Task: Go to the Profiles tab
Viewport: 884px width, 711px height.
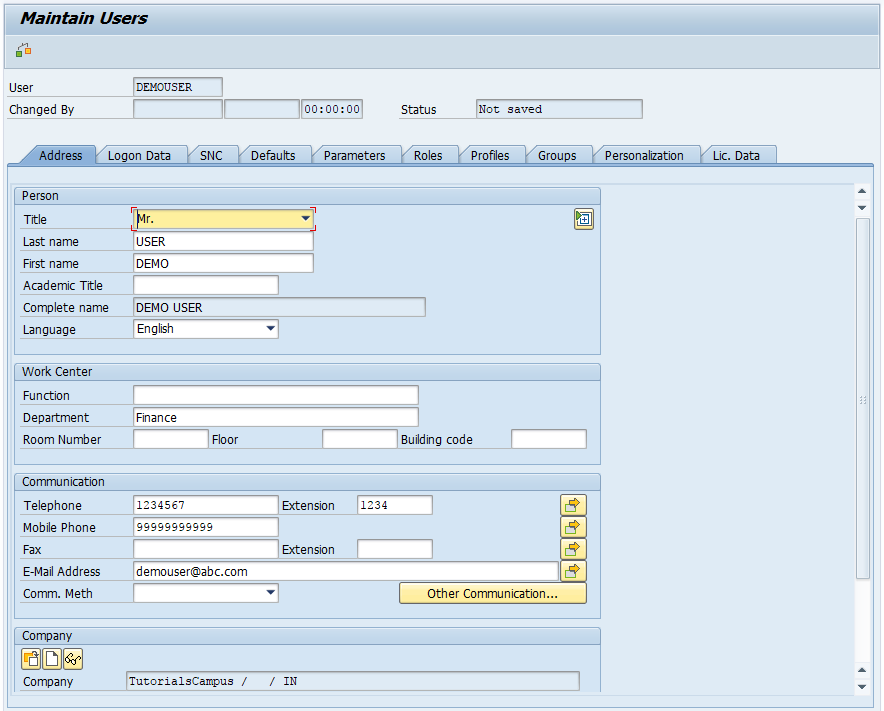Action: tap(490, 155)
